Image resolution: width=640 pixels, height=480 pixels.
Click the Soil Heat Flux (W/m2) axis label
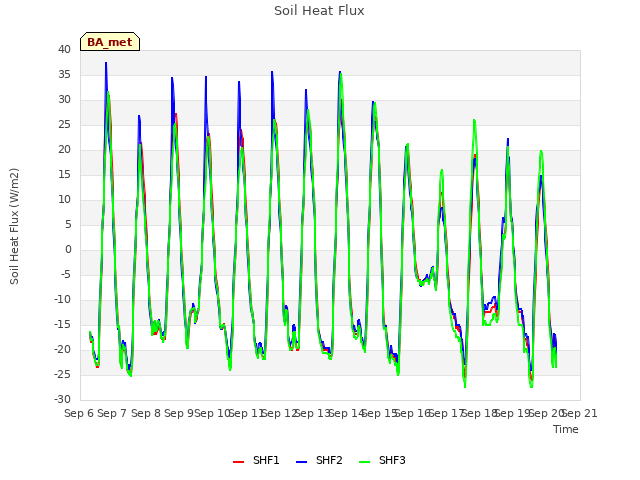[x=14, y=226]
